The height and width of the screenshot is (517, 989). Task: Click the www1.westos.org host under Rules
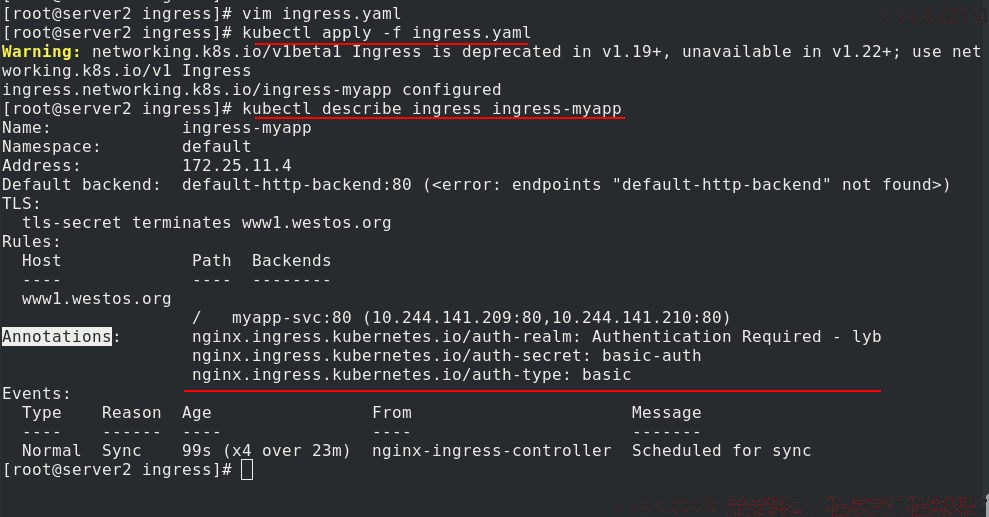pos(97,299)
